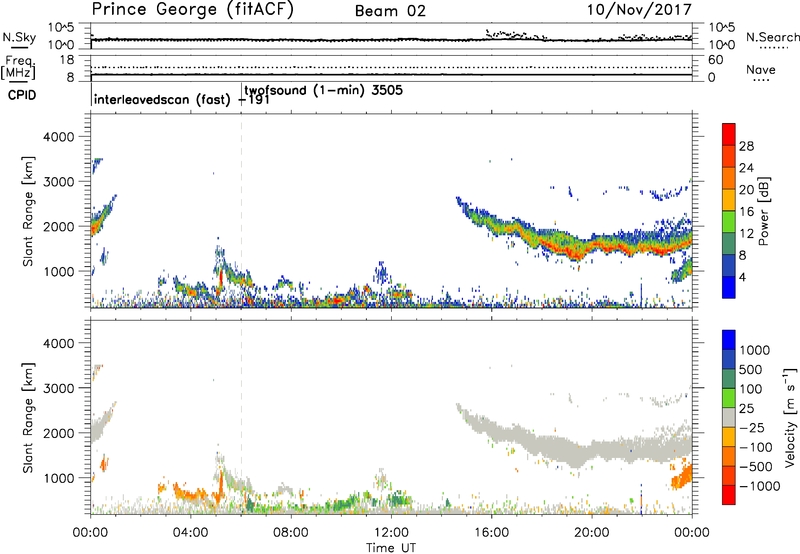Click the '4' power colorbar tick
Viewport: 800px width, 554px height.
(742, 277)
